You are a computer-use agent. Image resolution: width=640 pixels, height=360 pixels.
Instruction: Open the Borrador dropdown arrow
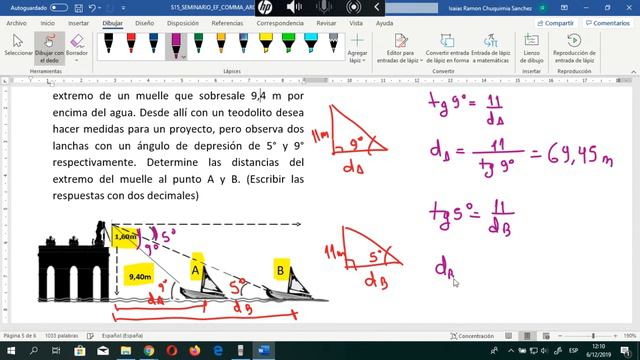(x=77, y=60)
